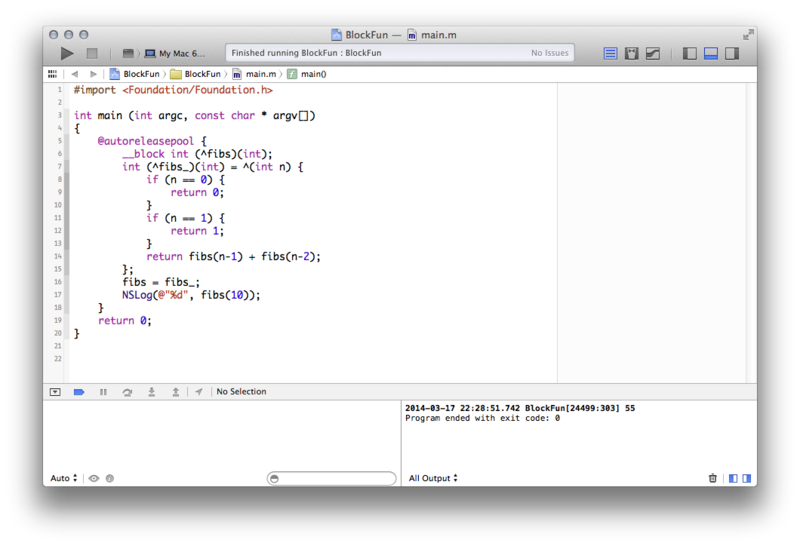This screenshot has width=800, height=546.
Task: Open the All Output console dropdown
Action: [433, 478]
